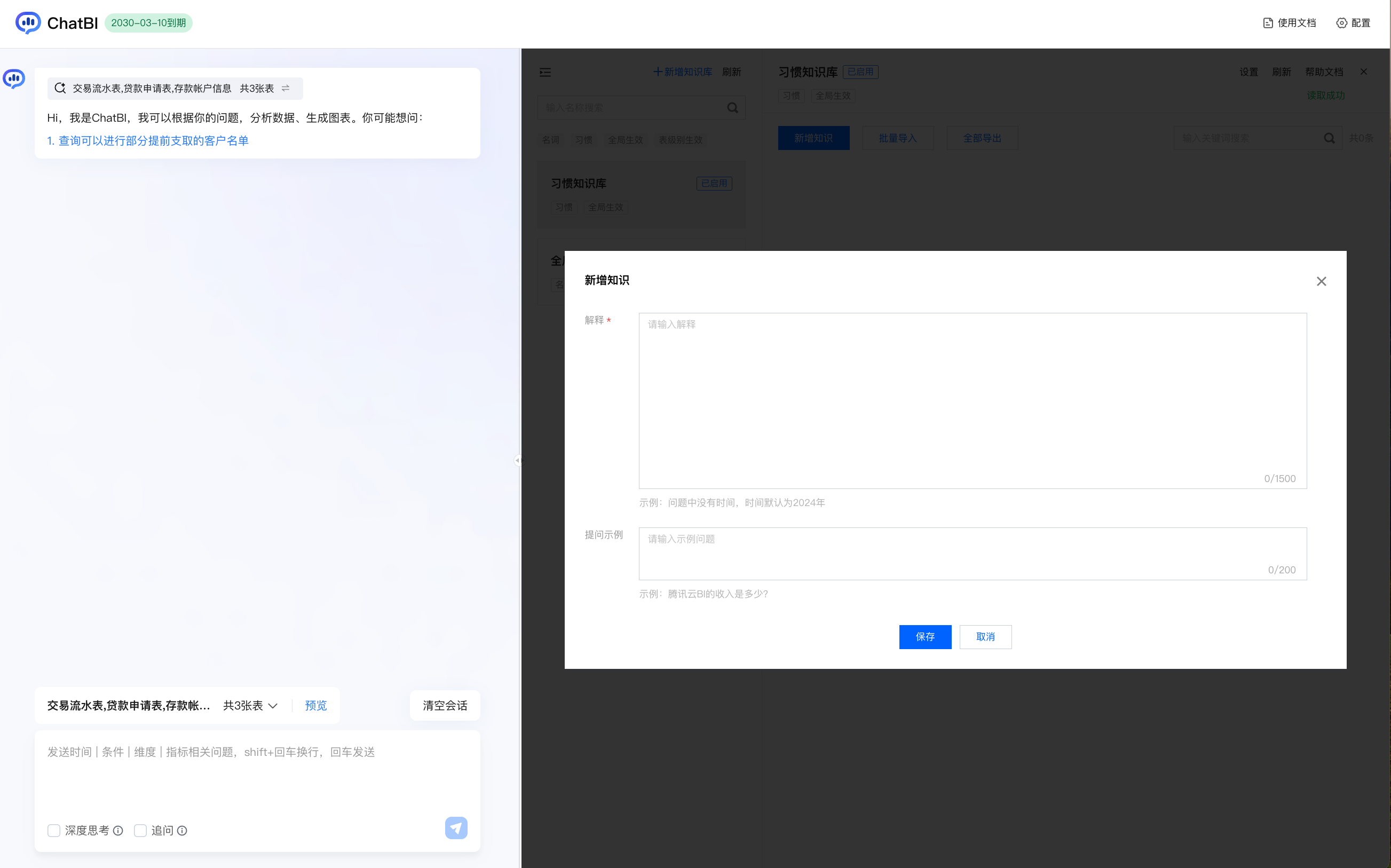Click 保存 to save the knowledge

[x=924, y=637]
